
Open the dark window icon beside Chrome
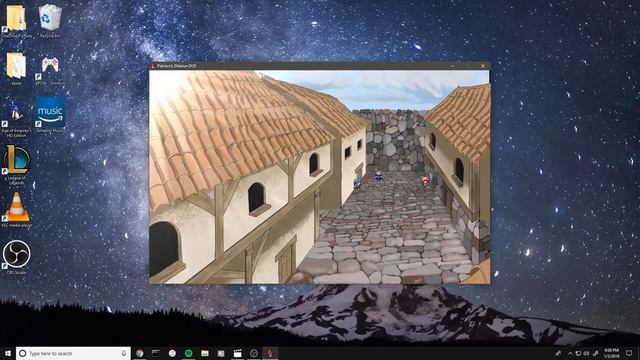click(156, 353)
